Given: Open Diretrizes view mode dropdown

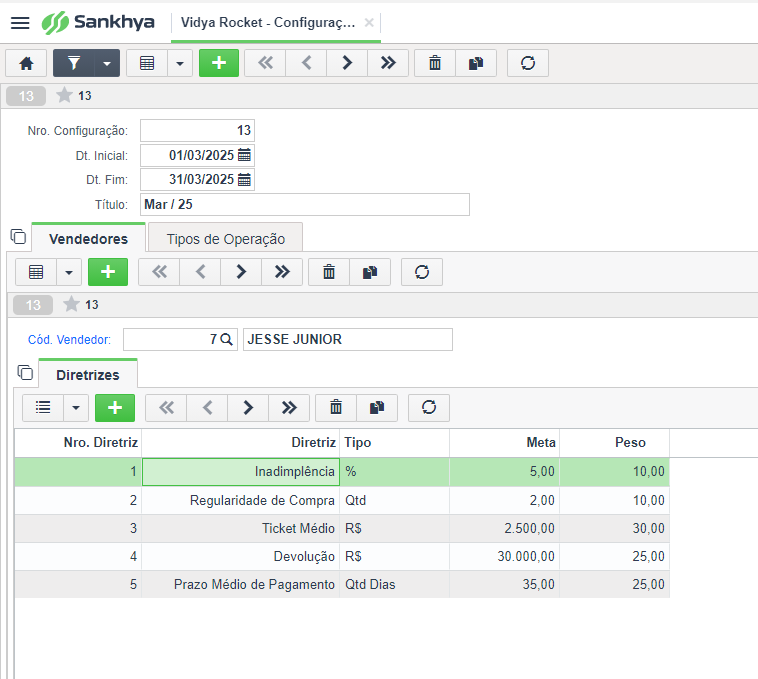Looking at the screenshot, I should click(76, 408).
